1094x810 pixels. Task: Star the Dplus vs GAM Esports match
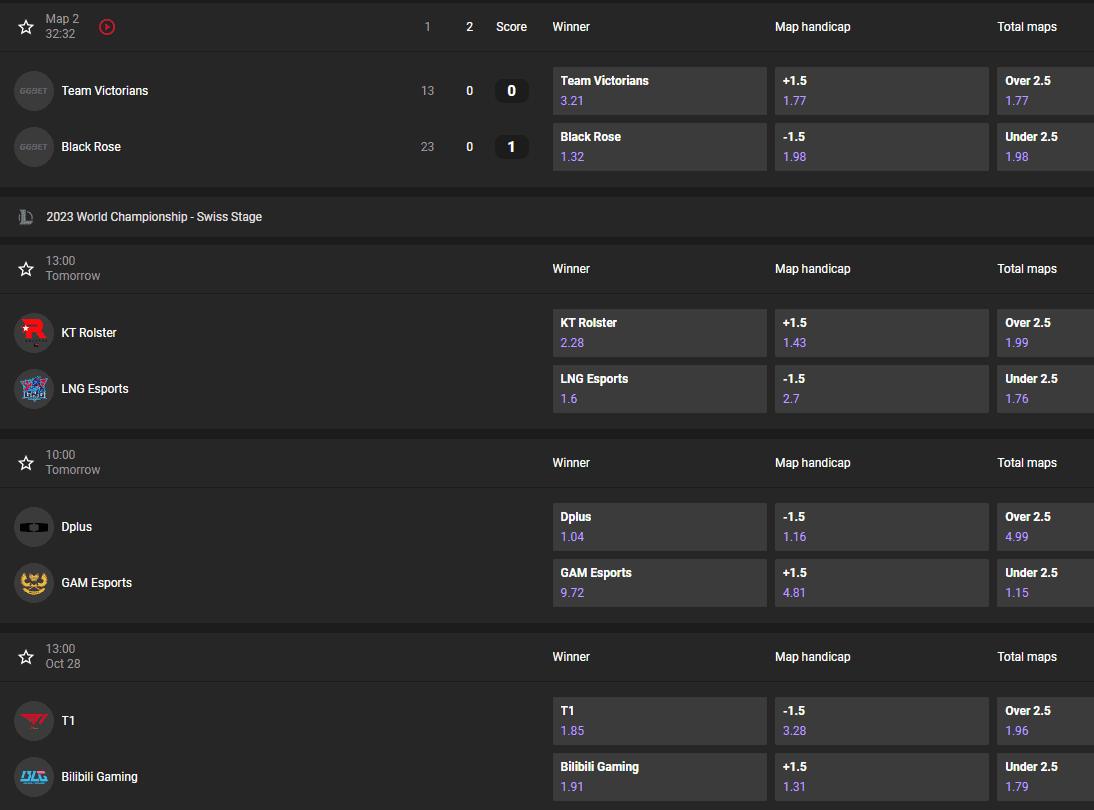pos(26,463)
